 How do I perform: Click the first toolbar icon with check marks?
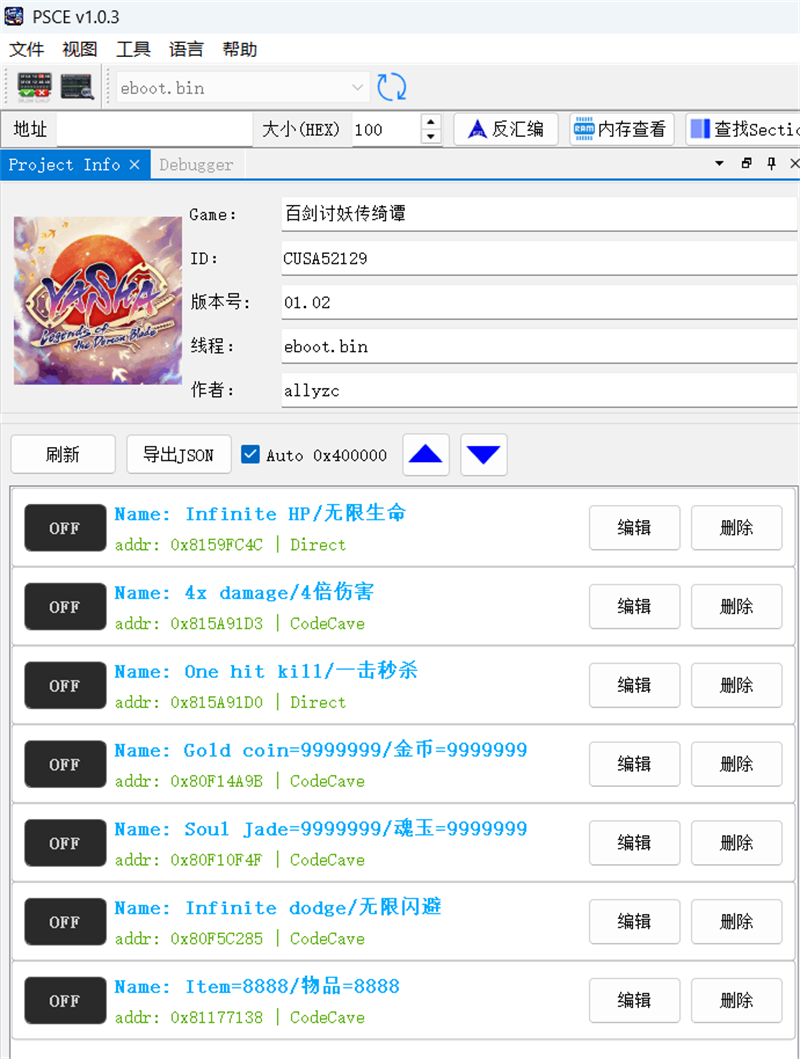(x=34, y=87)
